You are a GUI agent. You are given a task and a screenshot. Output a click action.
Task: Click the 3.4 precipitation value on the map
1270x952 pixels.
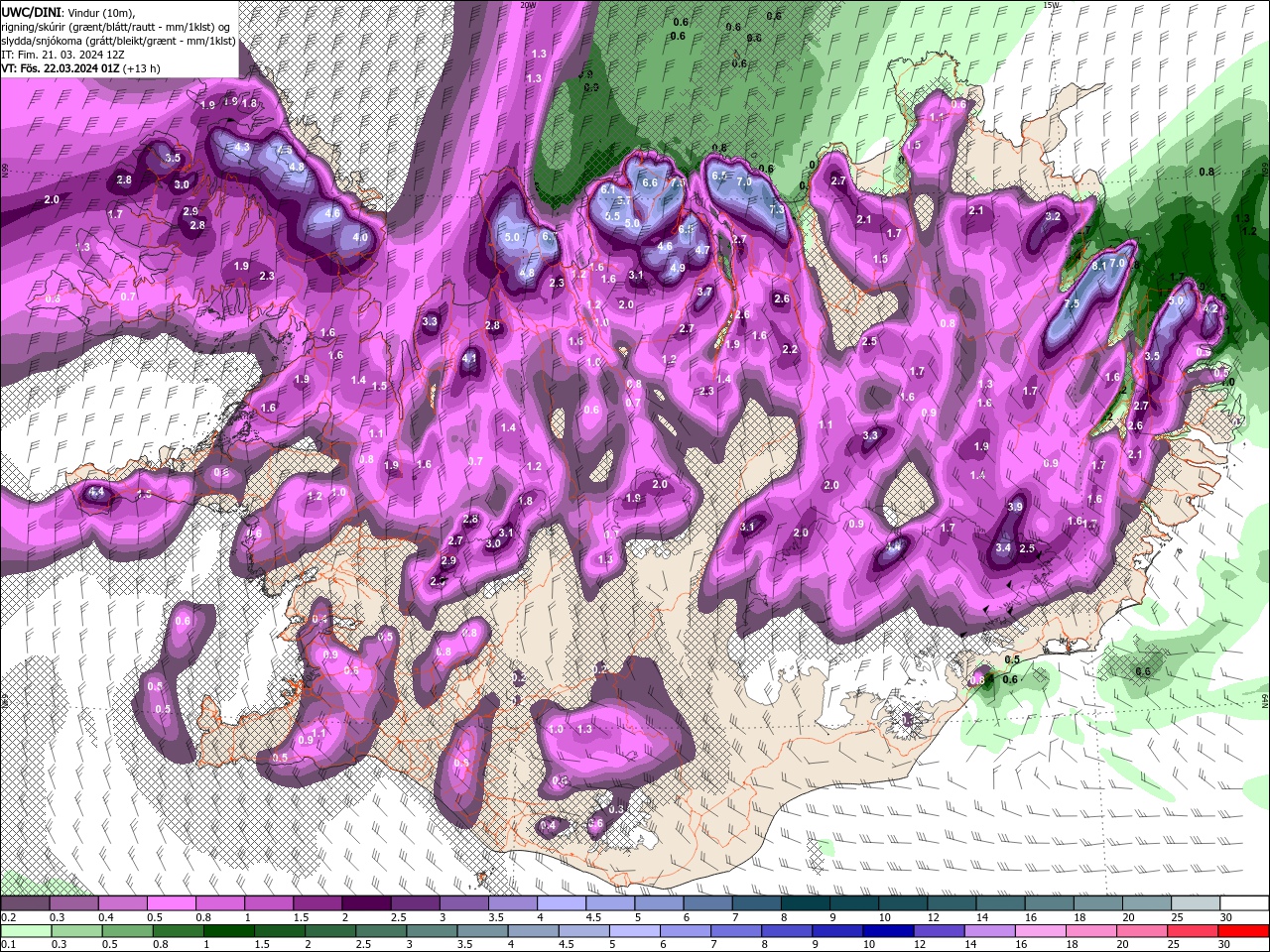click(1003, 547)
